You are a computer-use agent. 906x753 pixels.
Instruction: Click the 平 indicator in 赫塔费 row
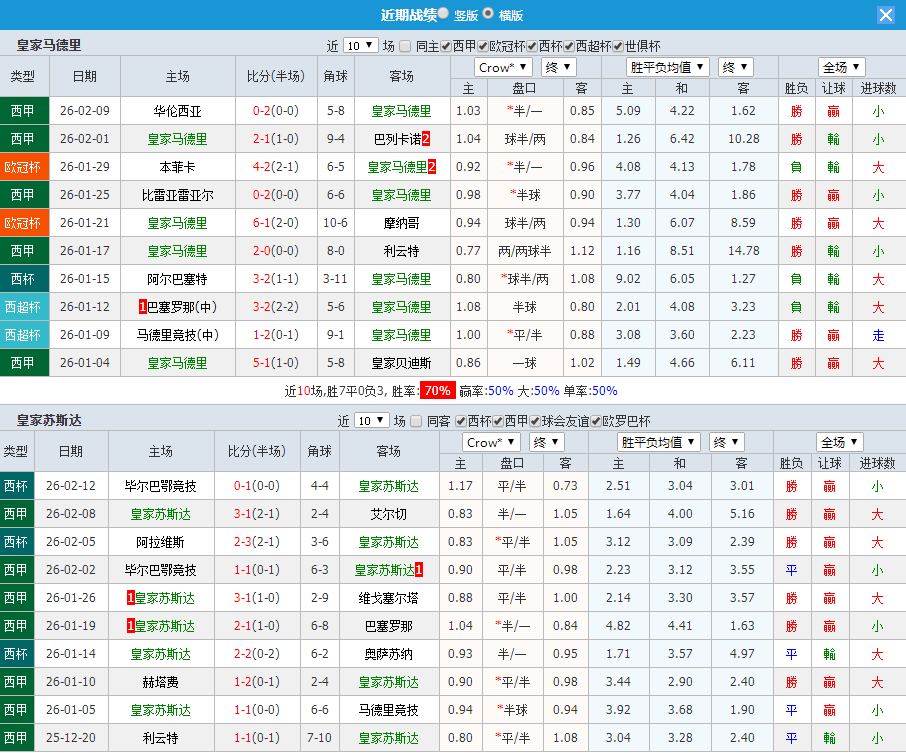(795, 682)
